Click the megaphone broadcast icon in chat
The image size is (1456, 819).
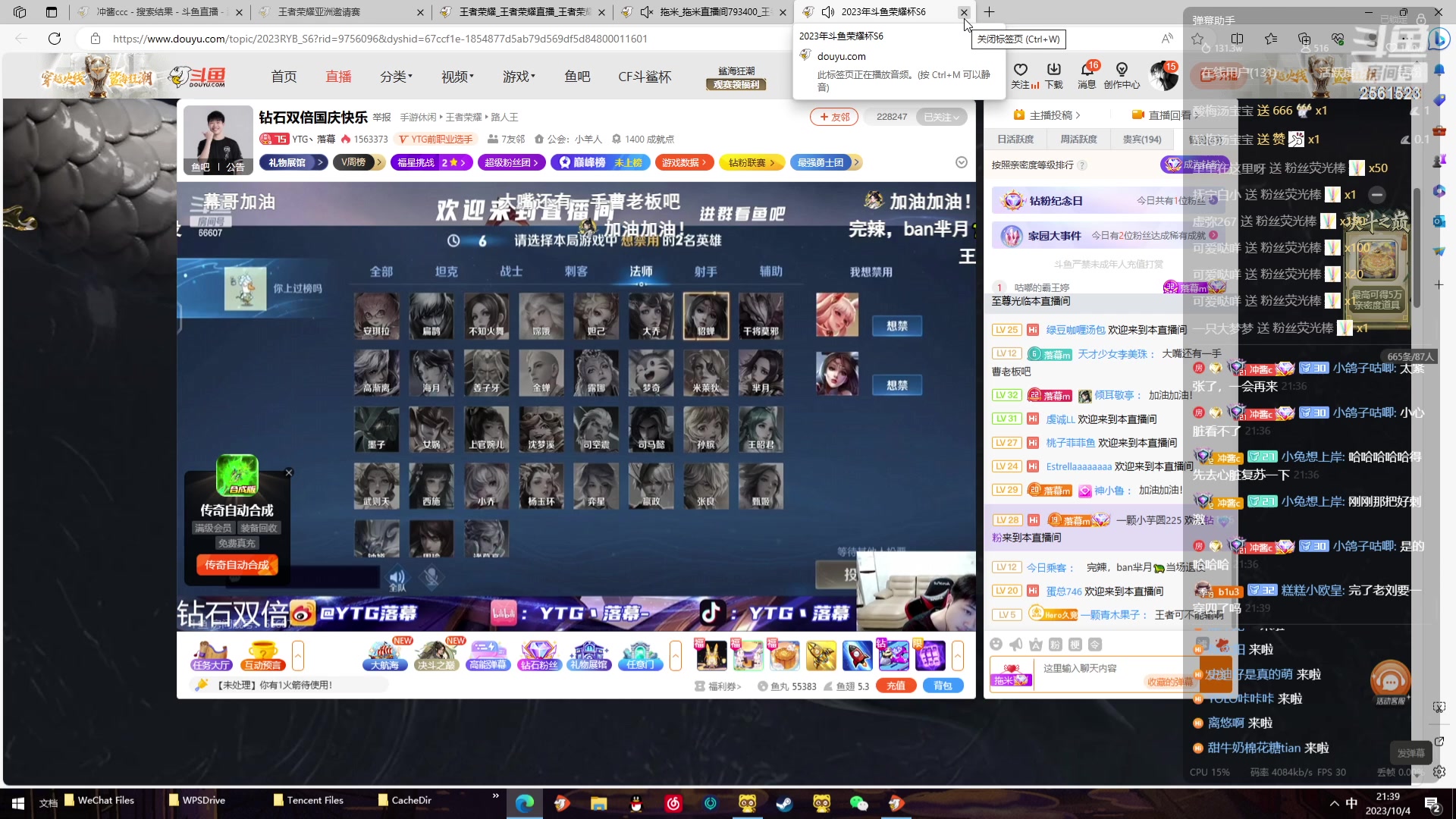[1015, 645]
